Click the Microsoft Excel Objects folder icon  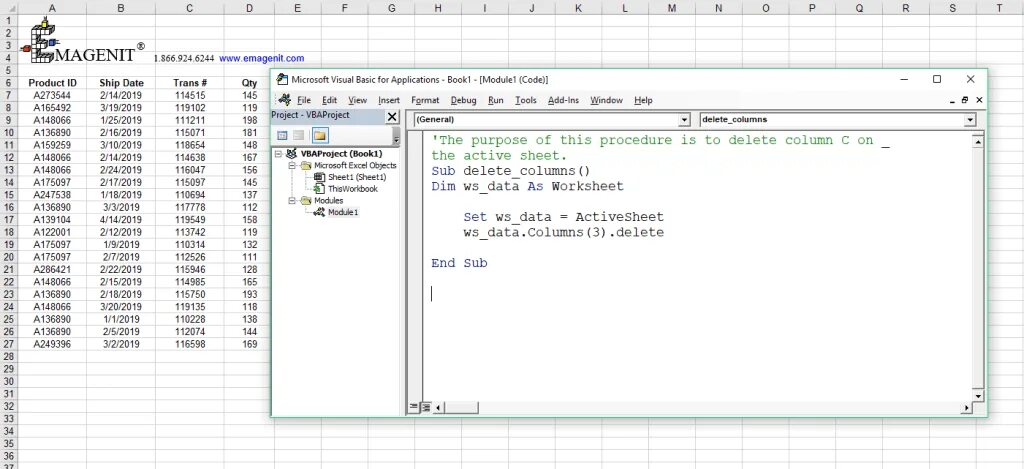click(x=306, y=165)
